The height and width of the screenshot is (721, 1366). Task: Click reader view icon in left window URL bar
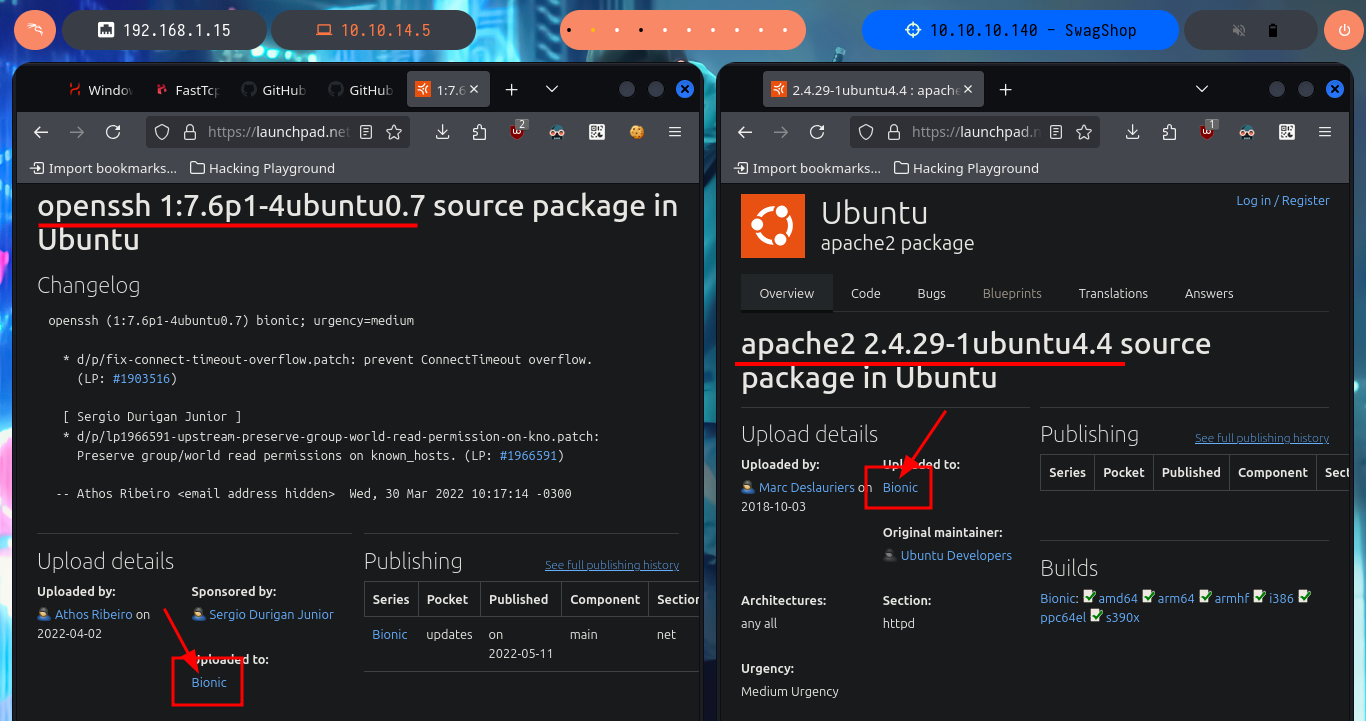[366, 132]
